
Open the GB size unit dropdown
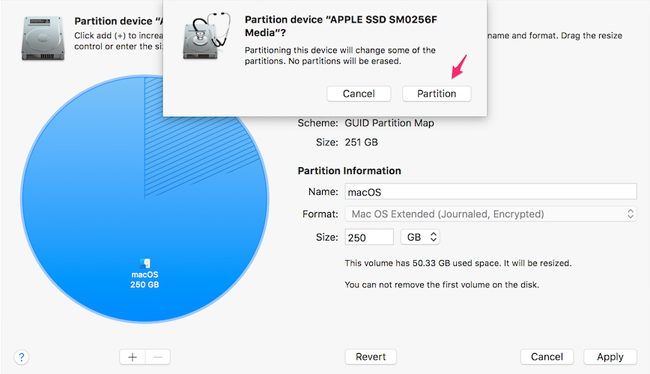point(420,237)
